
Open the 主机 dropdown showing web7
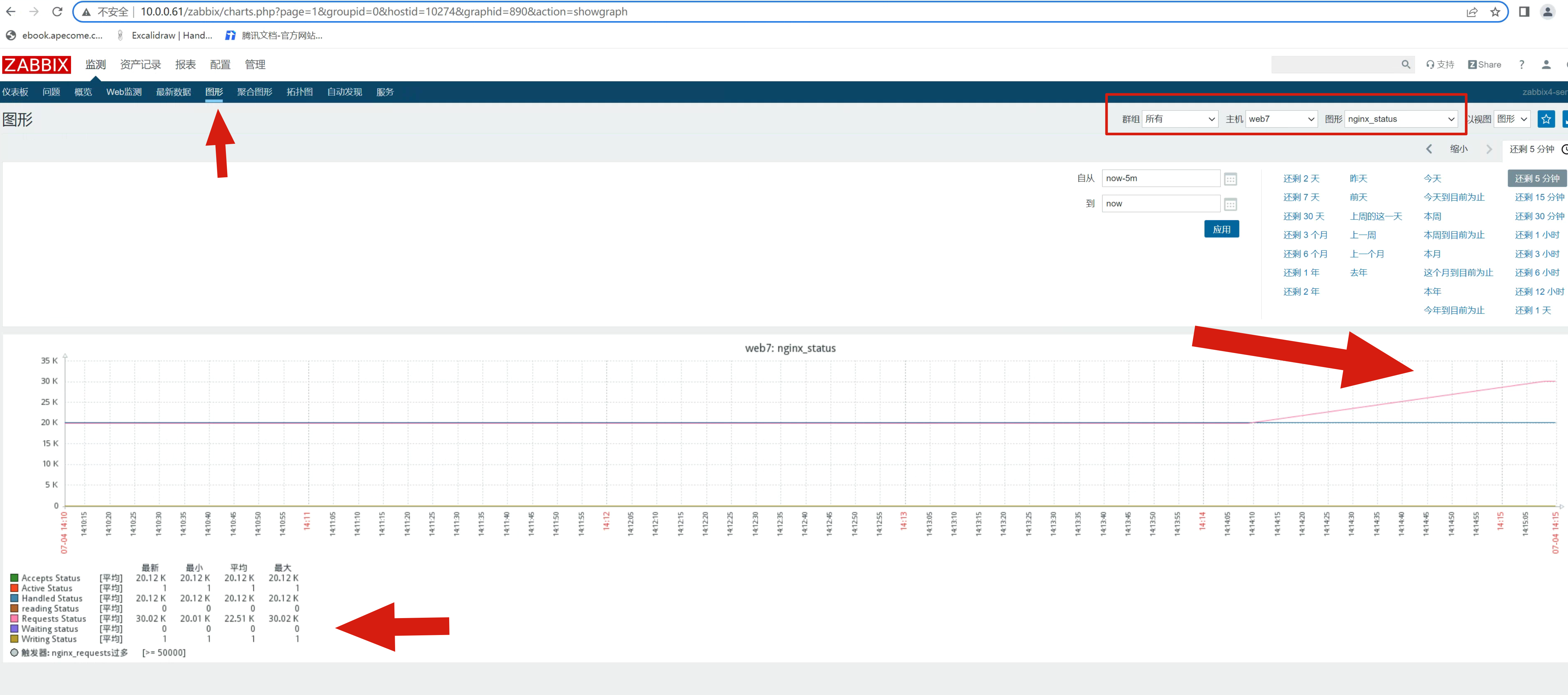(1281, 119)
